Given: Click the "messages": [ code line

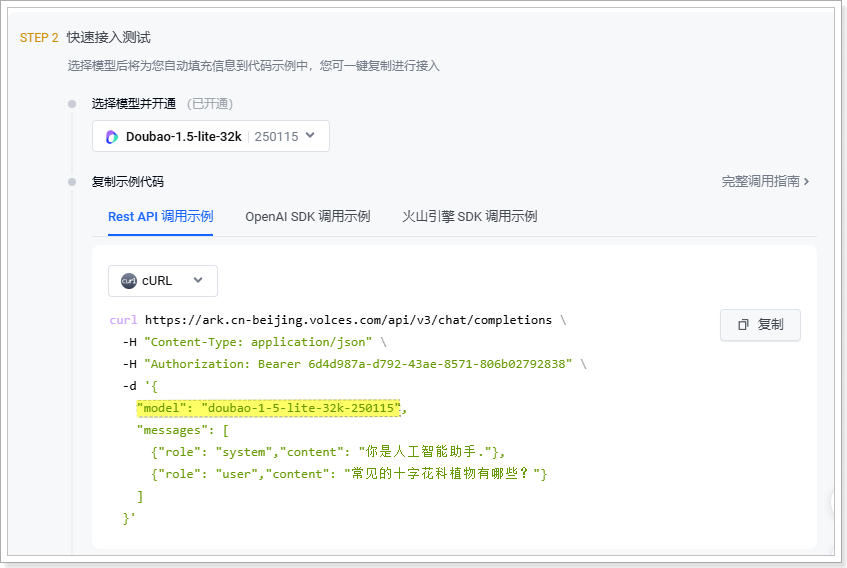Looking at the screenshot, I should 183,430.
